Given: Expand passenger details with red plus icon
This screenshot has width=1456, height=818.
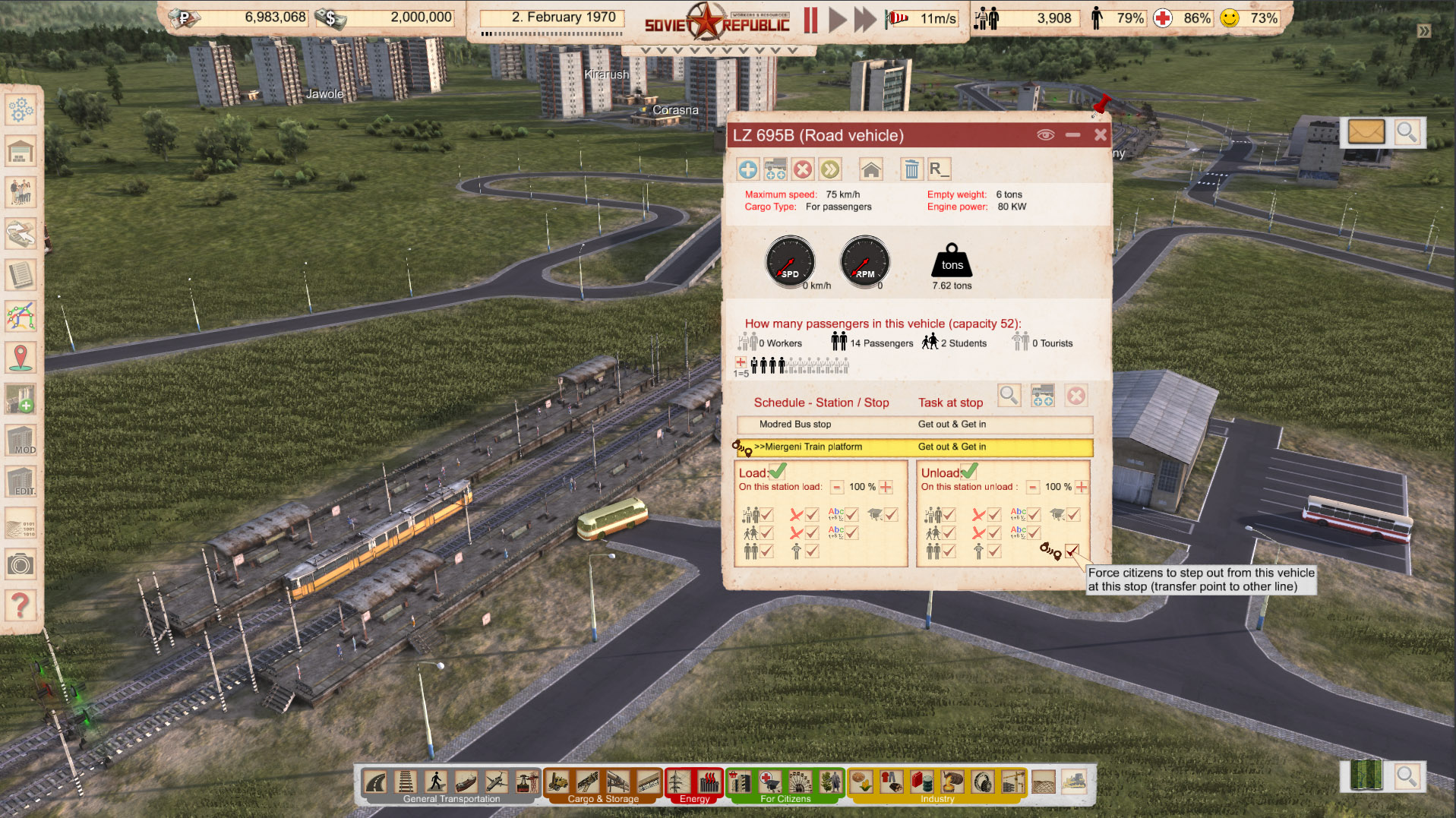Looking at the screenshot, I should pos(741,362).
